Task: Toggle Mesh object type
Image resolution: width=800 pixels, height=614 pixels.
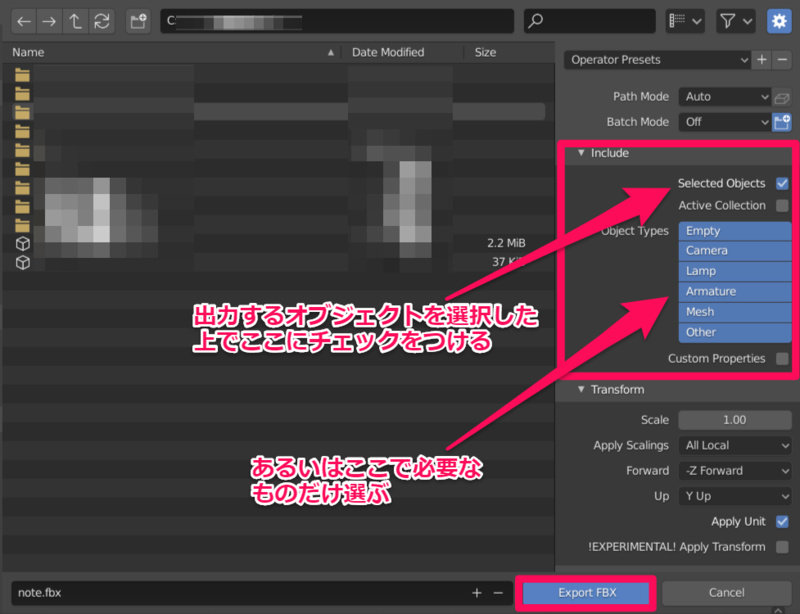Action: pyautogui.click(x=735, y=312)
